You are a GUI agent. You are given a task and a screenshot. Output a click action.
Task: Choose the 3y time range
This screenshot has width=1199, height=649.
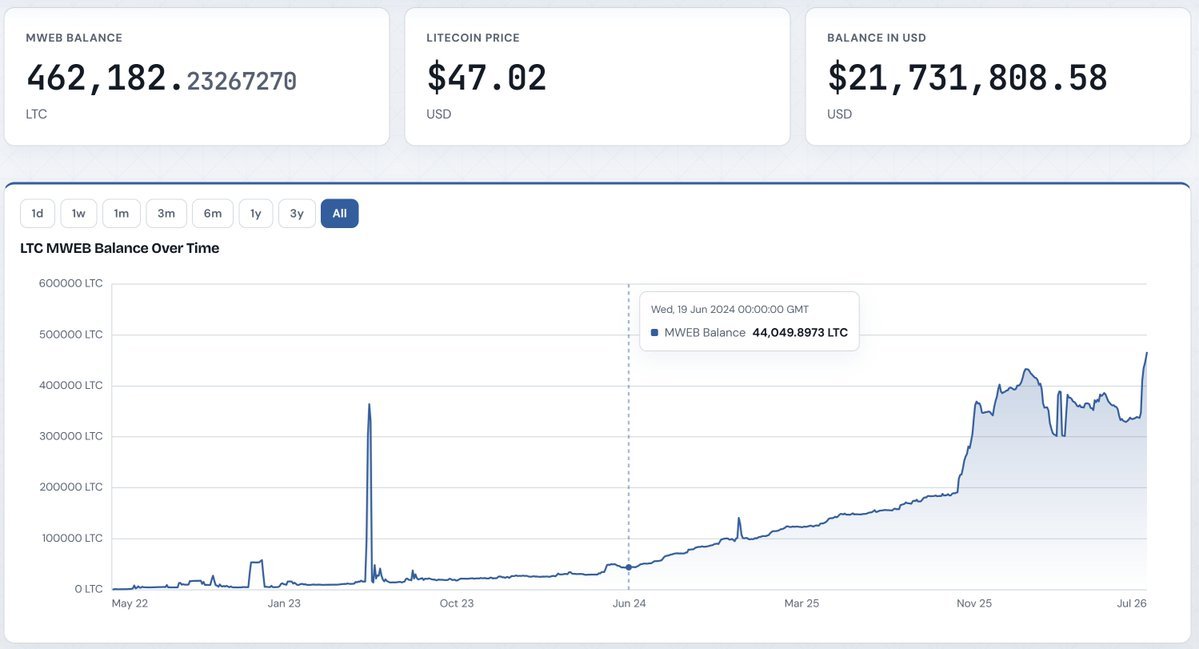click(297, 213)
